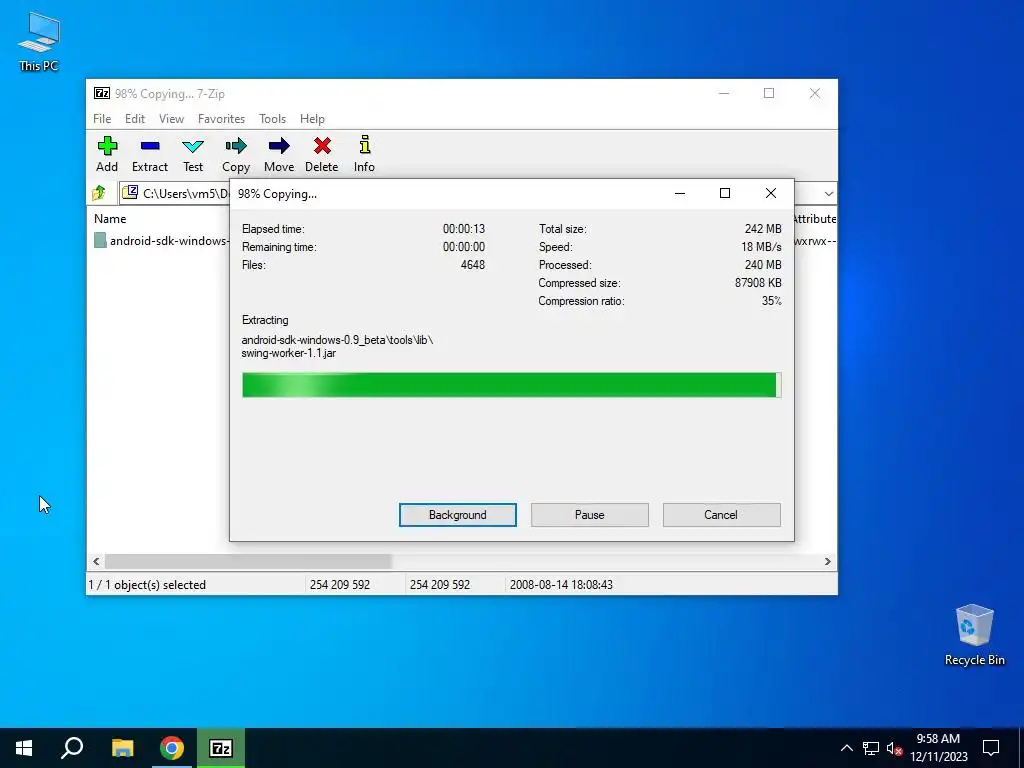Click the Background button
This screenshot has width=1024, height=768.
(458, 515)
